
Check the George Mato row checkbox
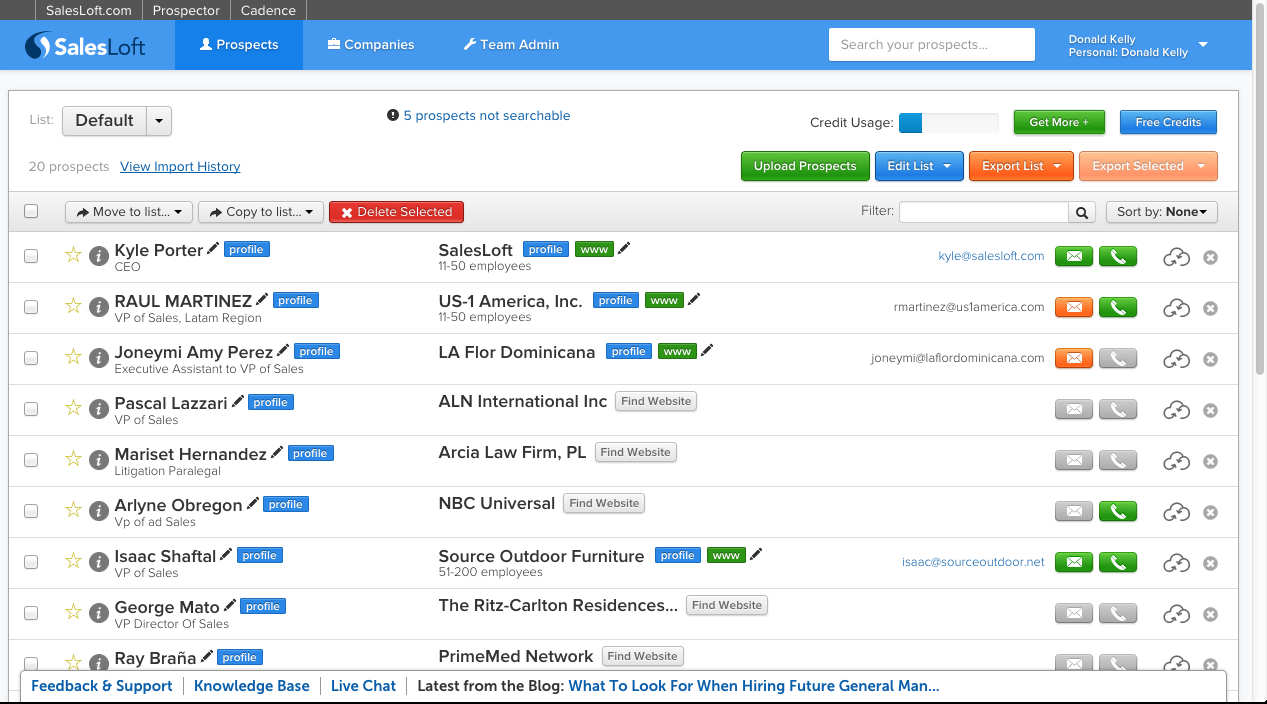click(x=31, y=613)
